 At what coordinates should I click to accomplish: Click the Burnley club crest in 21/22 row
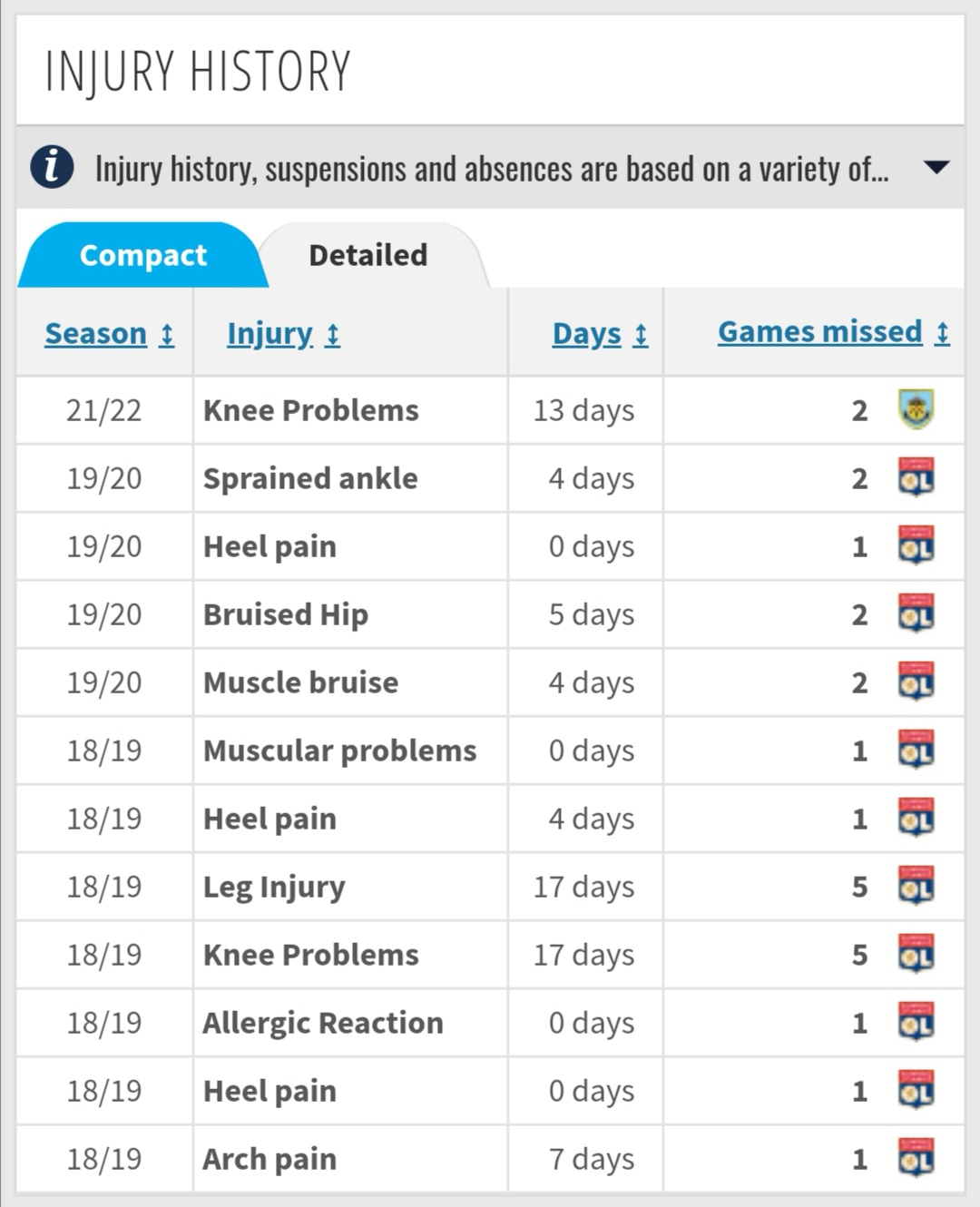916,409
